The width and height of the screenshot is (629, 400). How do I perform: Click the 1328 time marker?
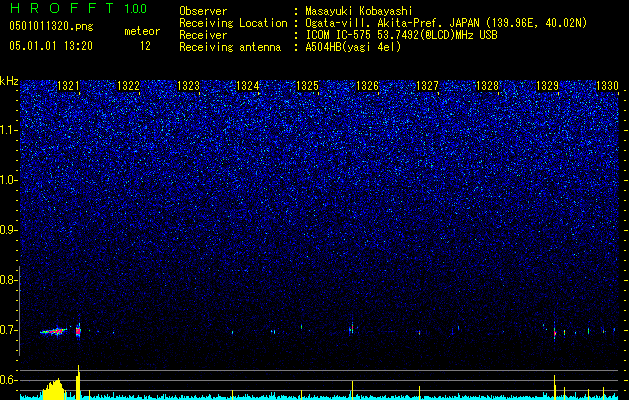[x=487, y=86]
